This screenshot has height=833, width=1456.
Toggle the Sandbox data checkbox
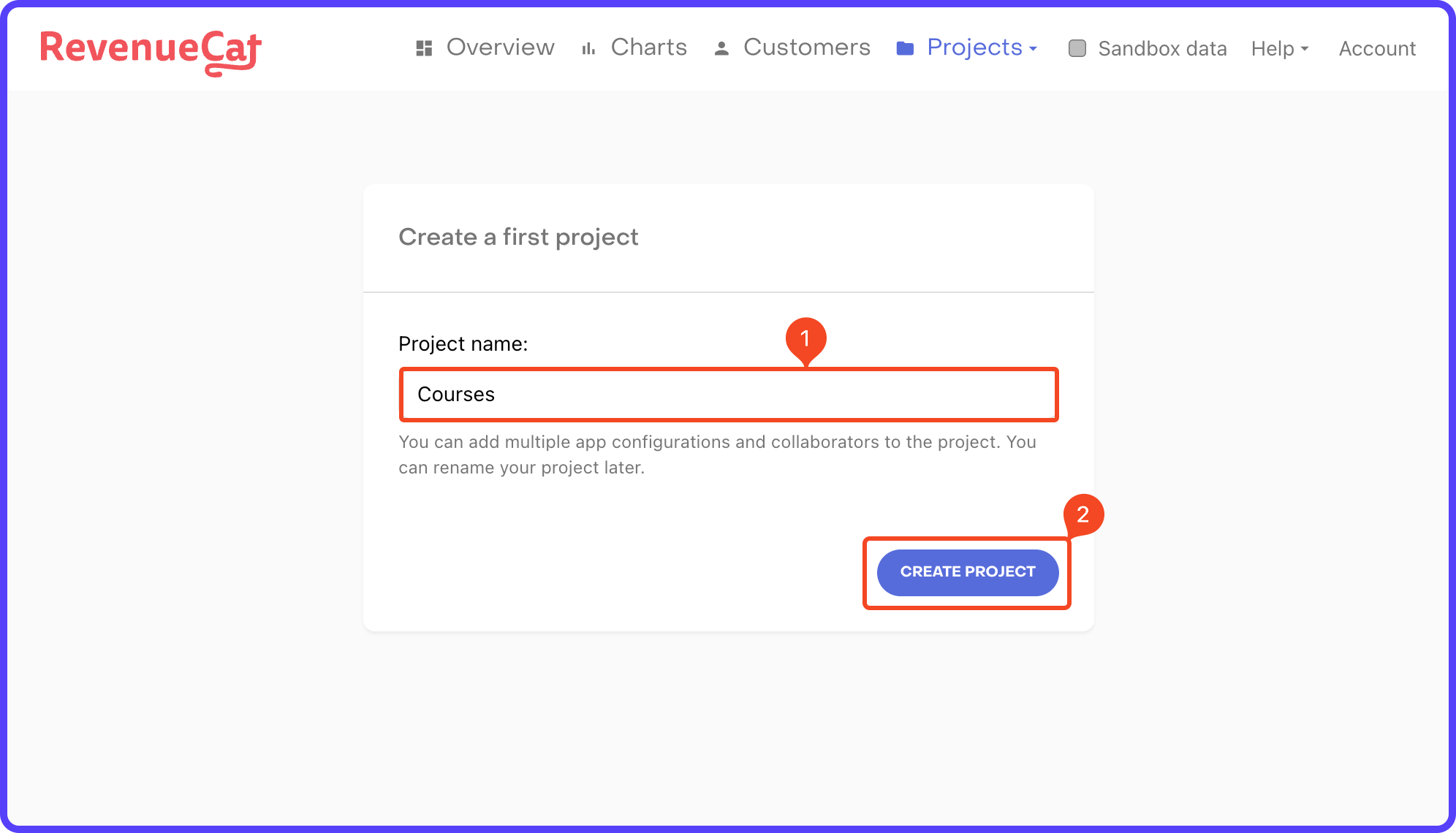[x=1077, y=48]
